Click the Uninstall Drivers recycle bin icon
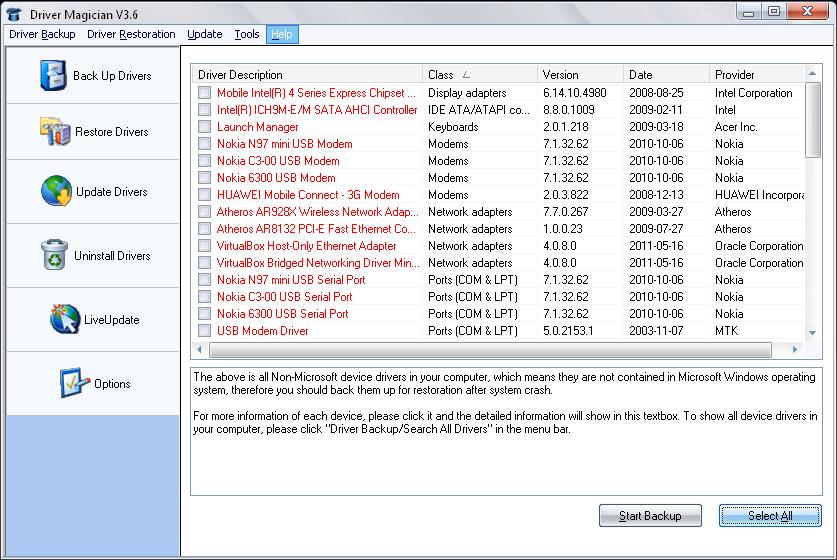The height and width of the screenshot is (560, 837). coord(54,255)
